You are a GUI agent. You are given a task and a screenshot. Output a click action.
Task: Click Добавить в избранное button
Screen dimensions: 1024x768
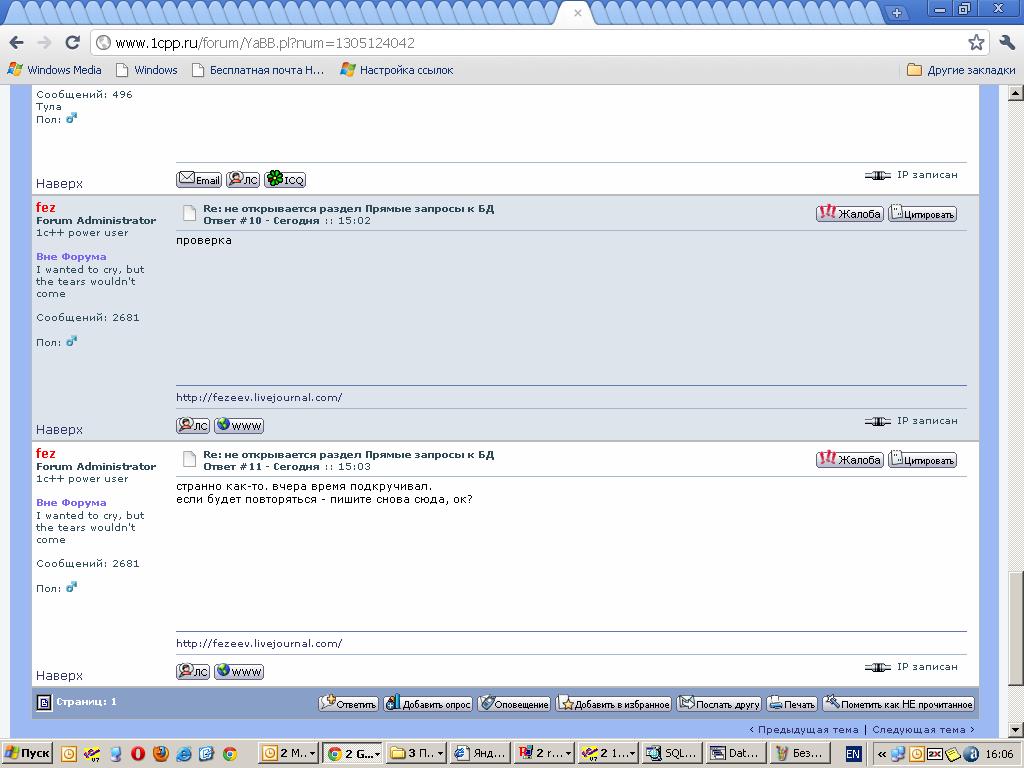pyautogui.click(x=614, y=704)
